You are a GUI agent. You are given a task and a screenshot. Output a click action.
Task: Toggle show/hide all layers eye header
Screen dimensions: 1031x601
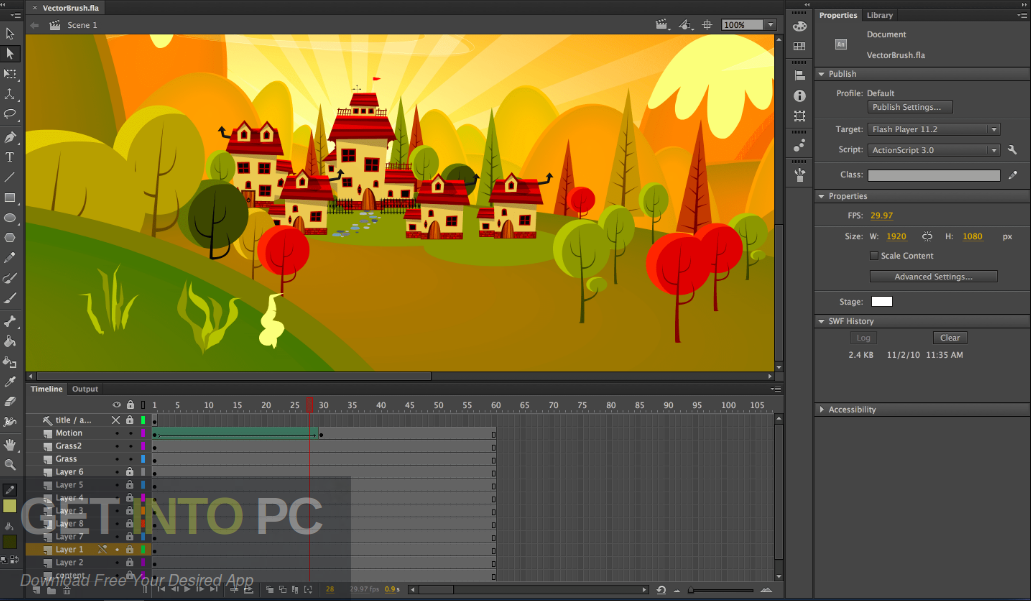pos(116,405)
